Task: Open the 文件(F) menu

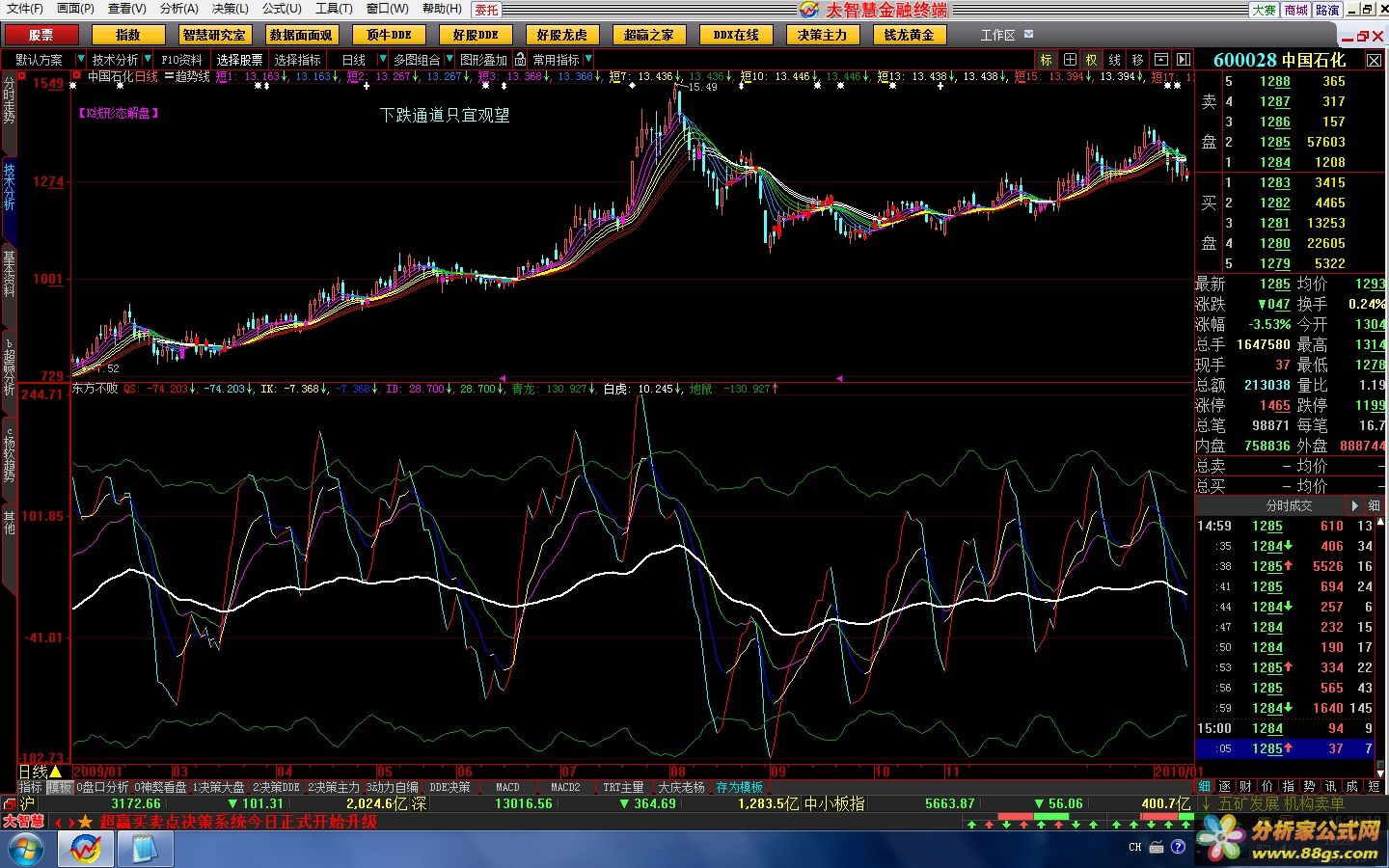Action: [x=24, y=9]
